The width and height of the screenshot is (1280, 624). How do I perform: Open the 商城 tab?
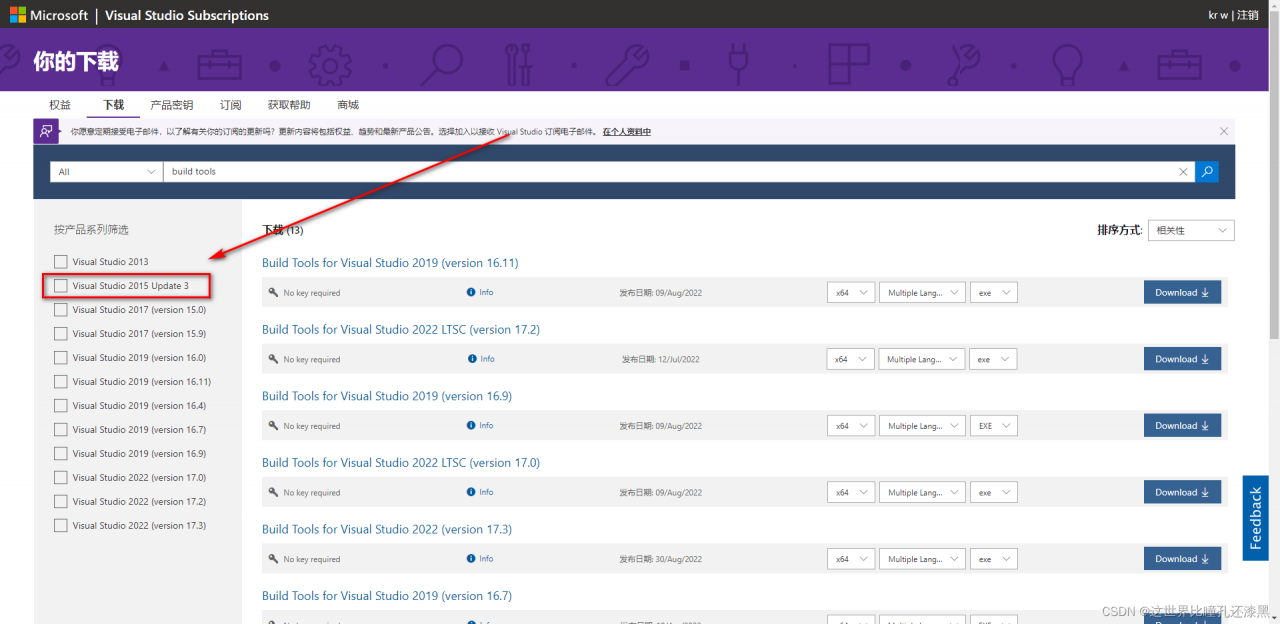pyautogui.click(x=348, y=105)
